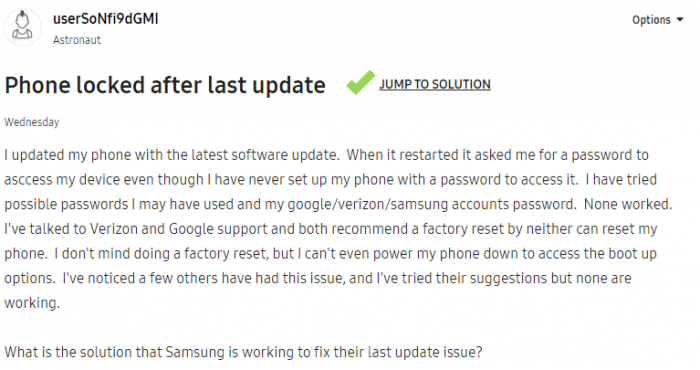Click the google/verizon/samsung text in the post
The width and height of the screenshot is (700, 370).
pyautogui.click(x=367, y=204)
